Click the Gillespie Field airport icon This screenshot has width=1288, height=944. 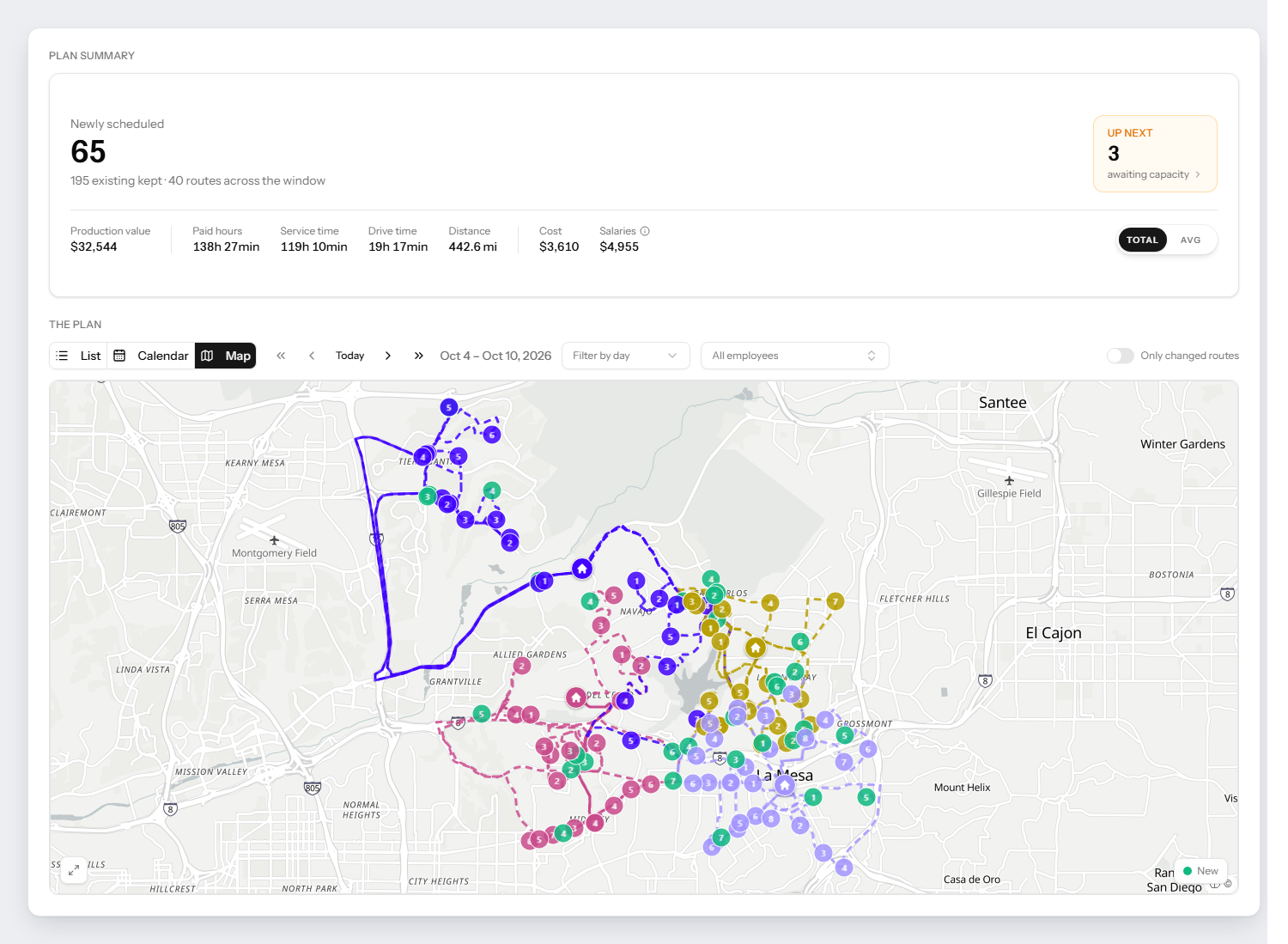tap(1009, 480)
